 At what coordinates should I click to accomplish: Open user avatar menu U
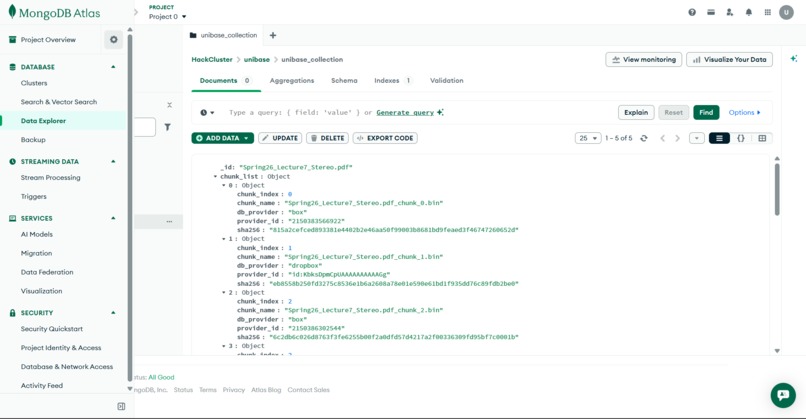pos(786,12)
